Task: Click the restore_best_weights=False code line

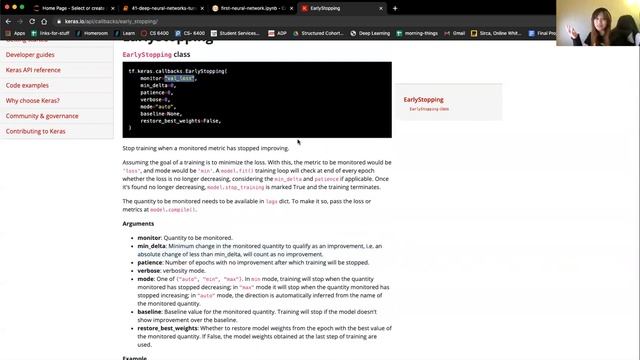Action: (x=180, y=121)
